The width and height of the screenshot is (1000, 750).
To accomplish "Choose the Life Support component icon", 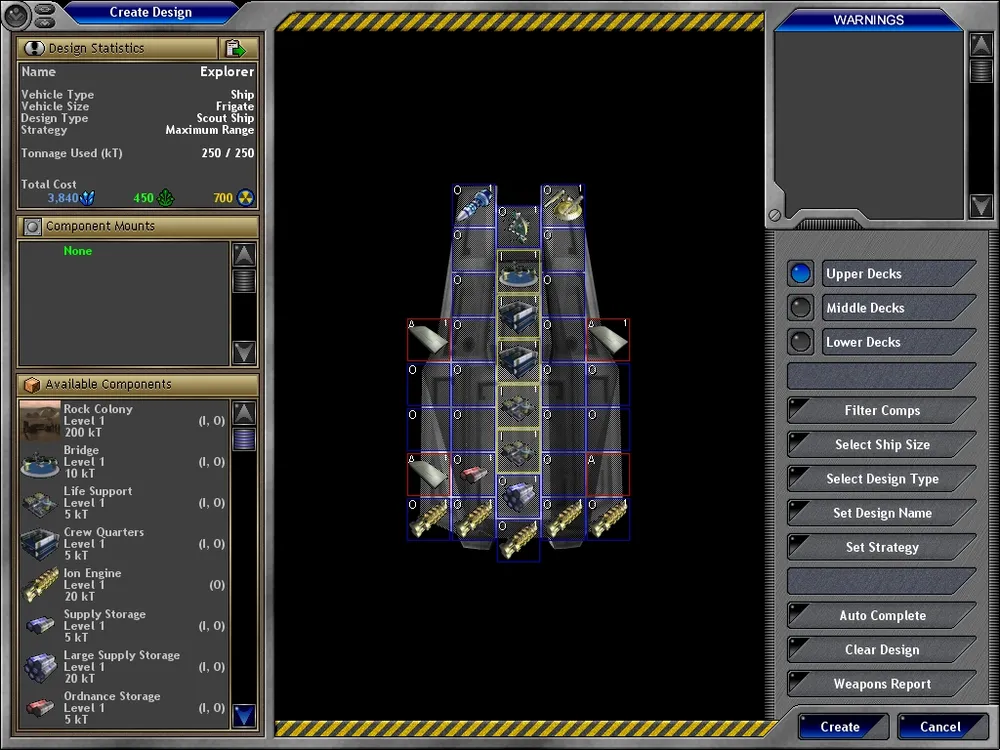I will point(40,503).
